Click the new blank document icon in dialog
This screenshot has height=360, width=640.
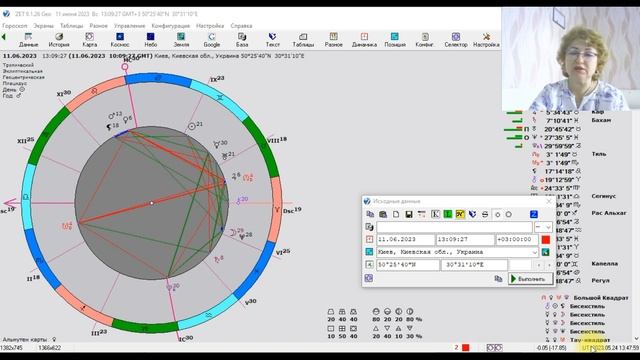(396, 214)
